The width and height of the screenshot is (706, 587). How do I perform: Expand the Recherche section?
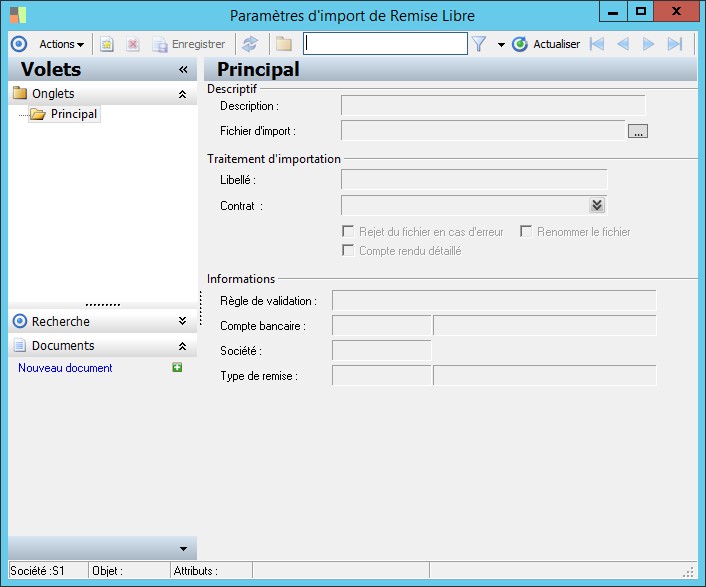pyautogui.click(x=182, y=321)
